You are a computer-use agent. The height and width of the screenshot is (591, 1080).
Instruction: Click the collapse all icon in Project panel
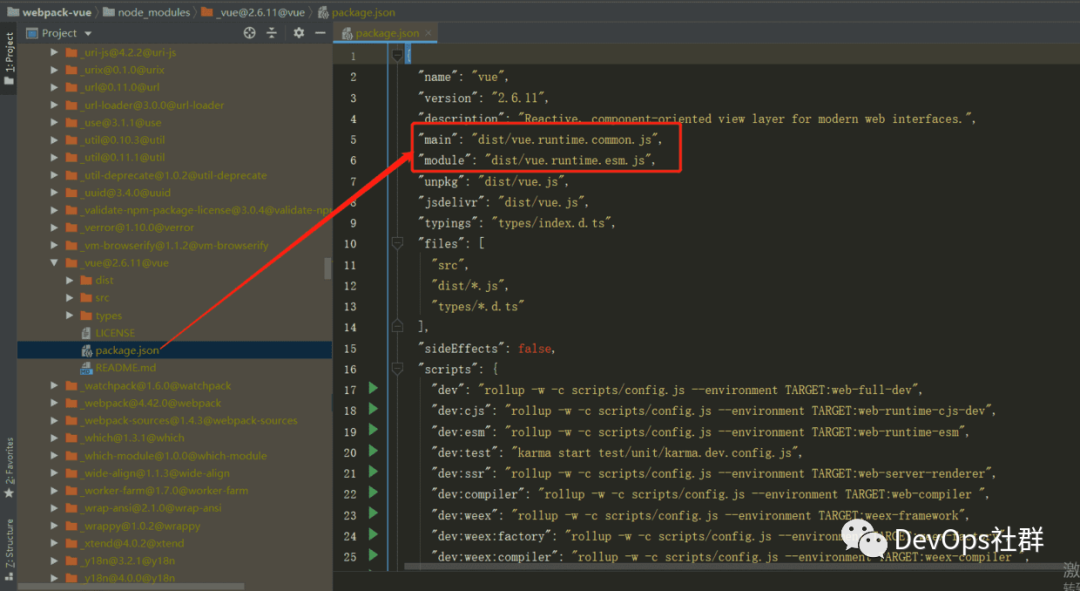pyautogui.click(x=271, y=32)
